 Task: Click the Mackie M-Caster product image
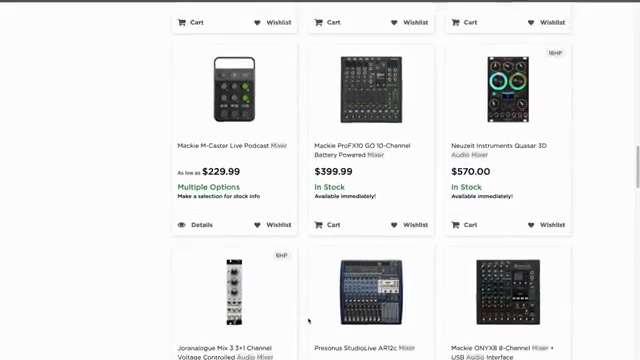pos(234,89)
